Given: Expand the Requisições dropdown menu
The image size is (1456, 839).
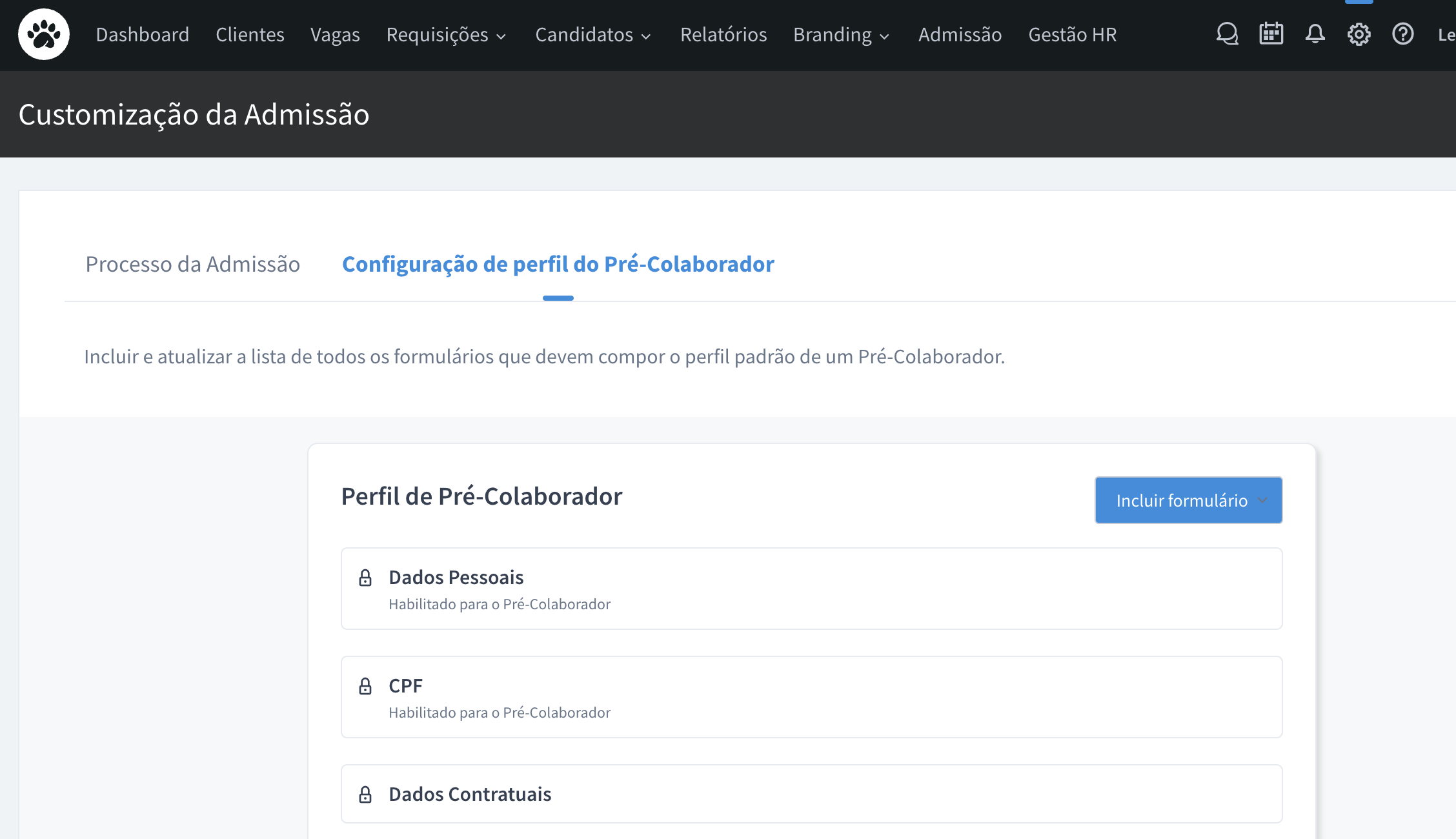Looking at the screenshot, I should pyautogui.click(x=446, y=35).
